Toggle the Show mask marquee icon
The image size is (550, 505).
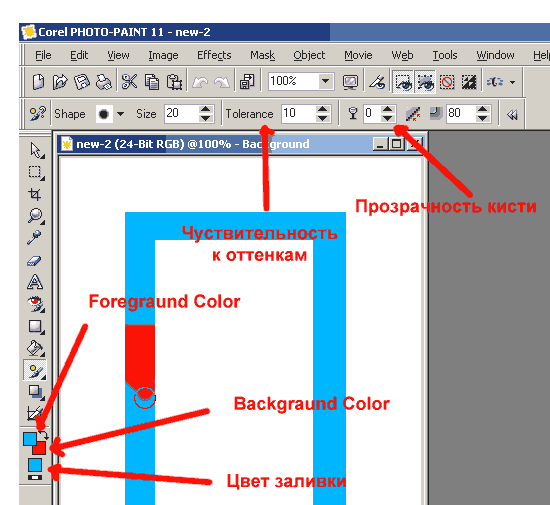pyautogui.click(x=403, y=82)
